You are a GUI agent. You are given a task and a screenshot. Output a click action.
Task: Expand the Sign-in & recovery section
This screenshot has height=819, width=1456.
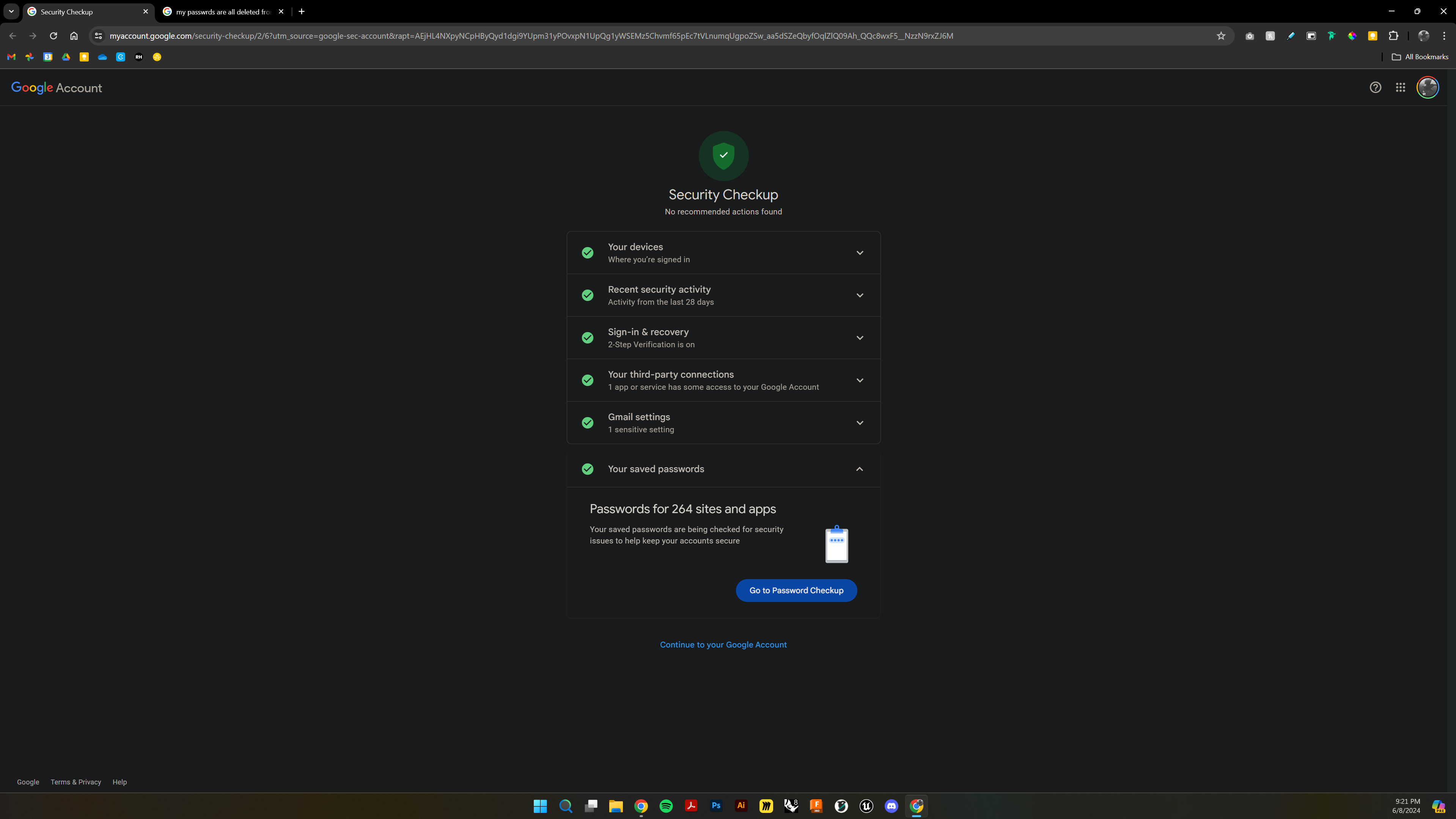point(859,338)
